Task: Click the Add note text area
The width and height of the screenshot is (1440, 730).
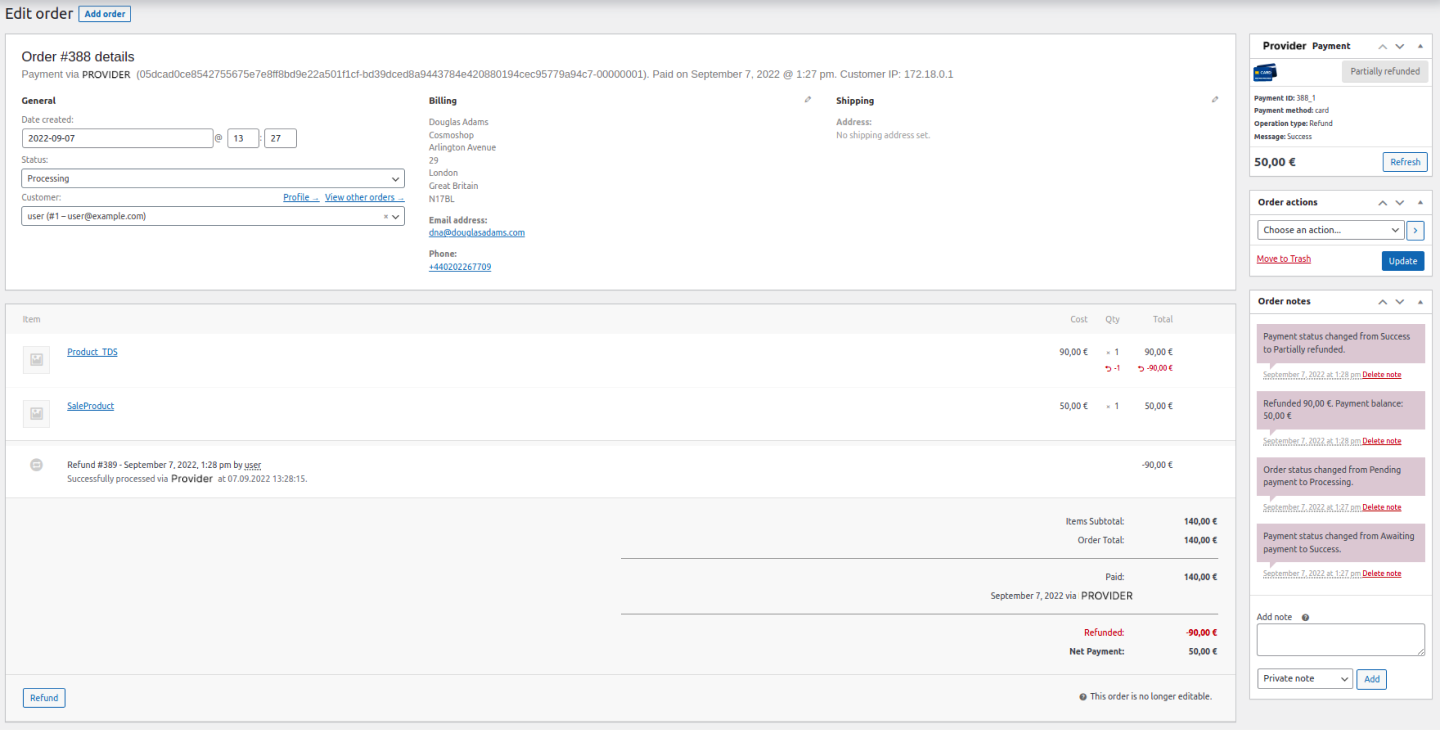Action: (x=1340, y=640)
